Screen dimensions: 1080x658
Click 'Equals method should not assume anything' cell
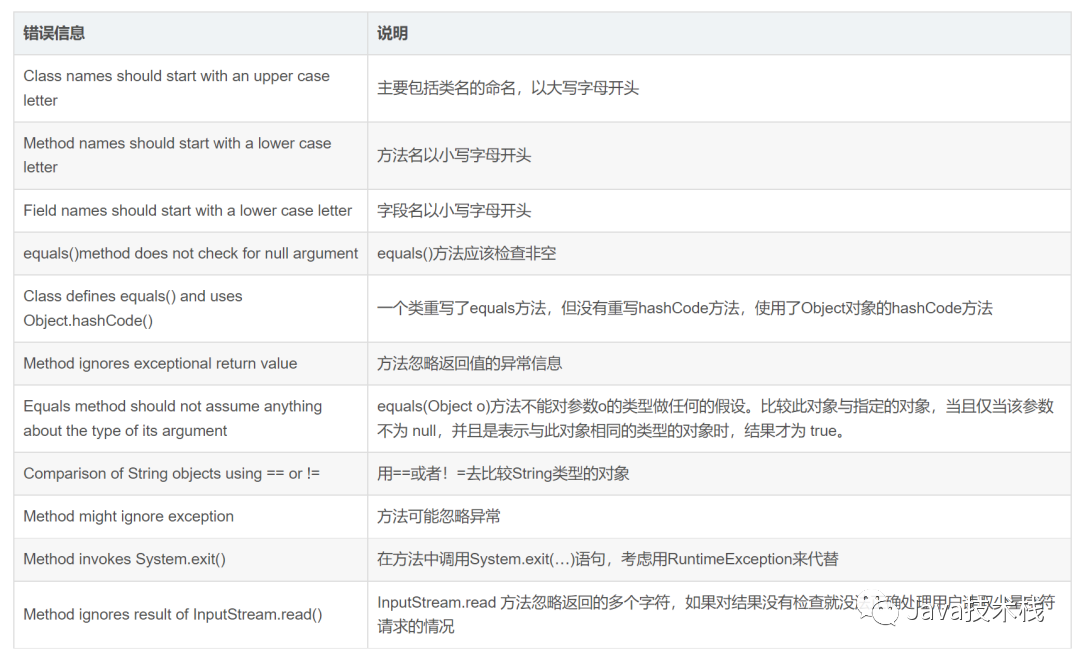click(191, 418)
